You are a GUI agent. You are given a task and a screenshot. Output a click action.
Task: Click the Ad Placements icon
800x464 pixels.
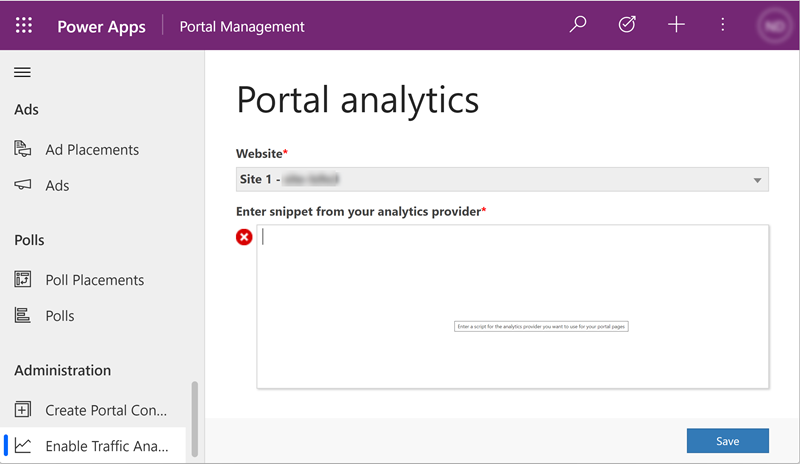tap(23, 150)
